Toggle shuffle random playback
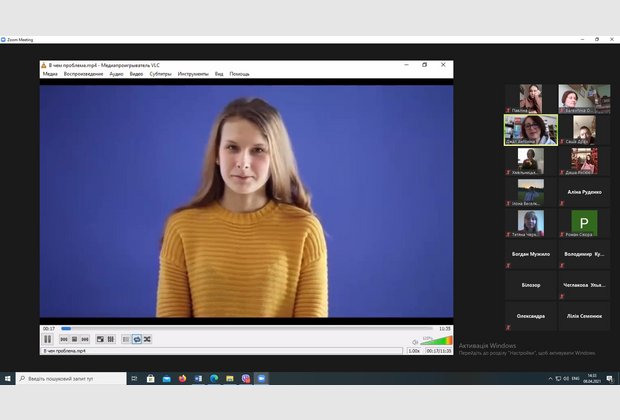 [148, 340]
